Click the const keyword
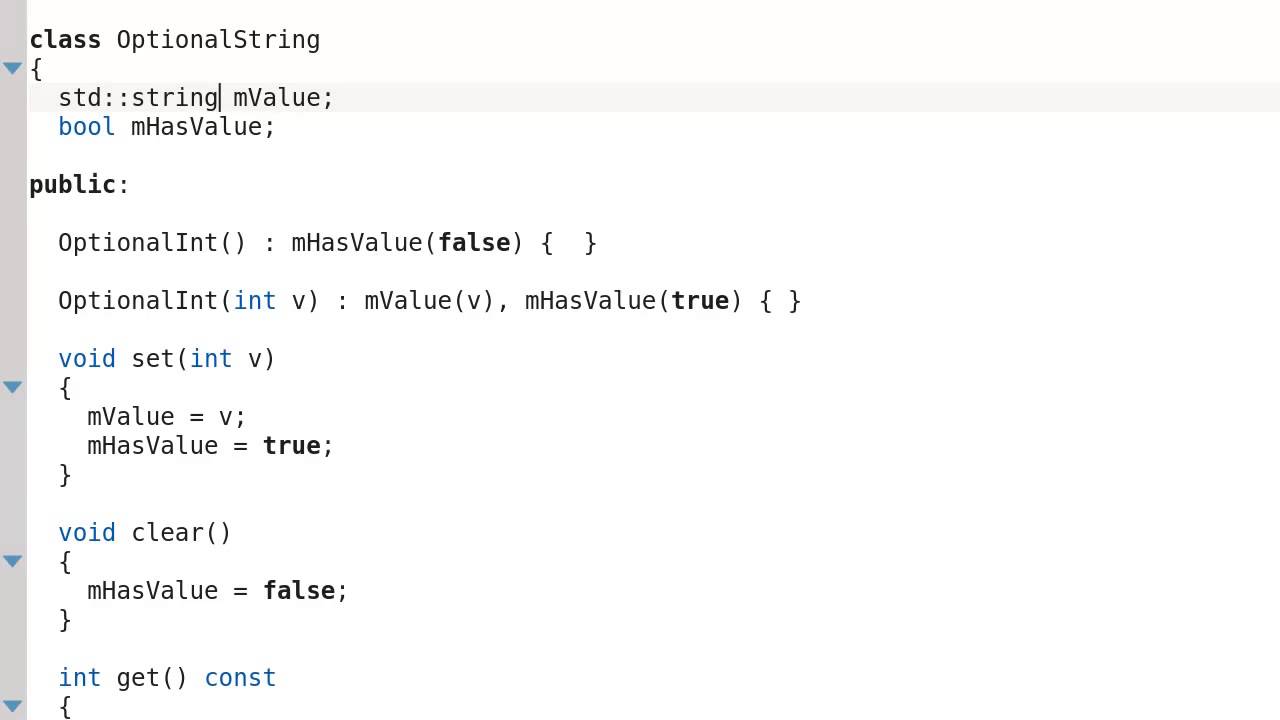1280x720 pixels. 240,678
